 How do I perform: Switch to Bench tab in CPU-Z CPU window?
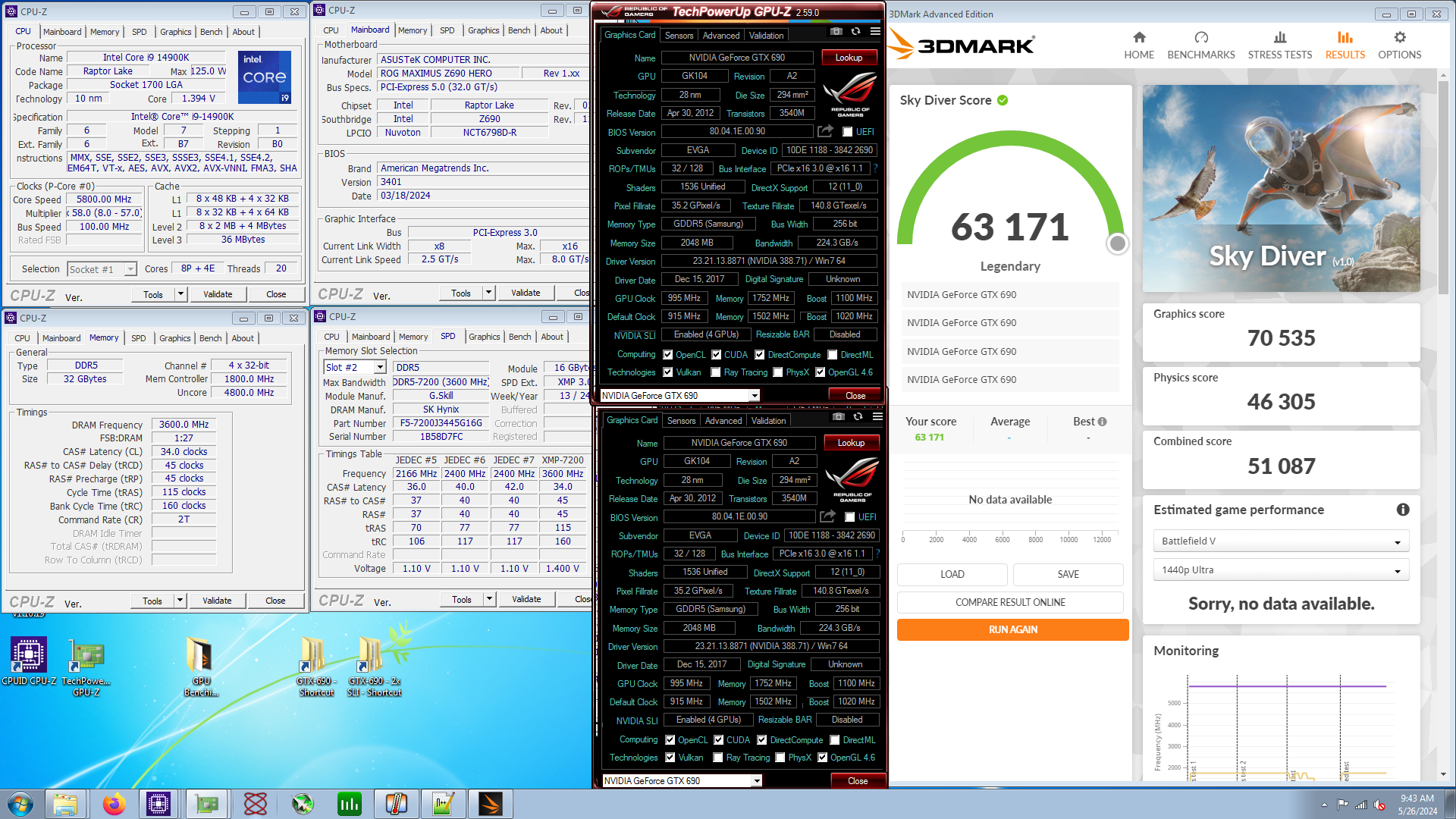coord(211,32)
